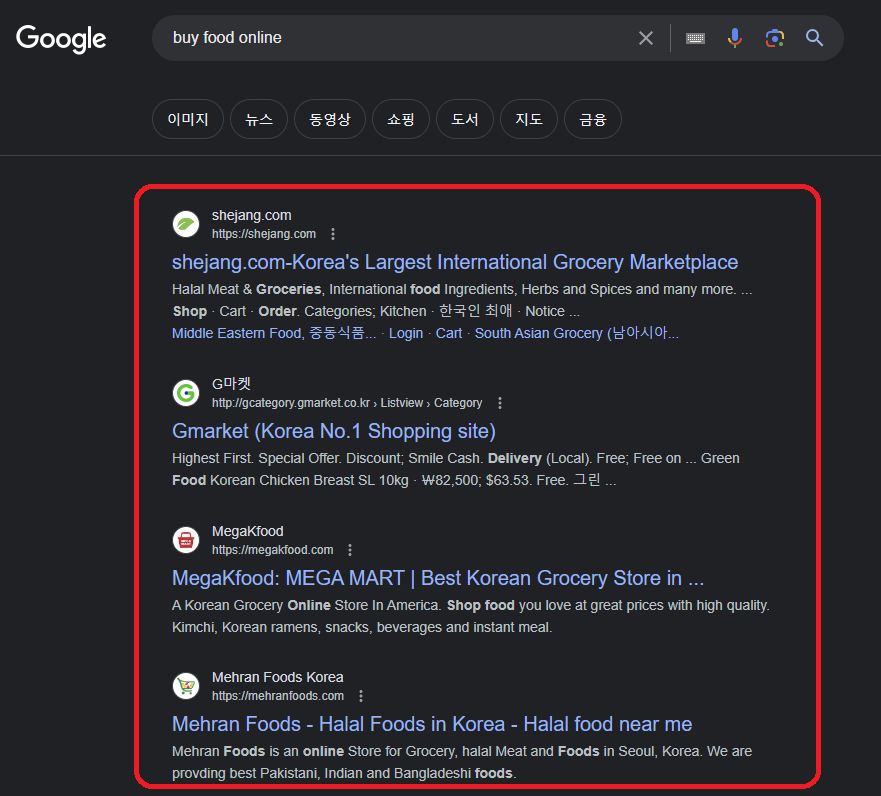Screen dimensions: 881x796
Task: Open the Login sitelink under shejang.com
Action: (x=406, y=333)
